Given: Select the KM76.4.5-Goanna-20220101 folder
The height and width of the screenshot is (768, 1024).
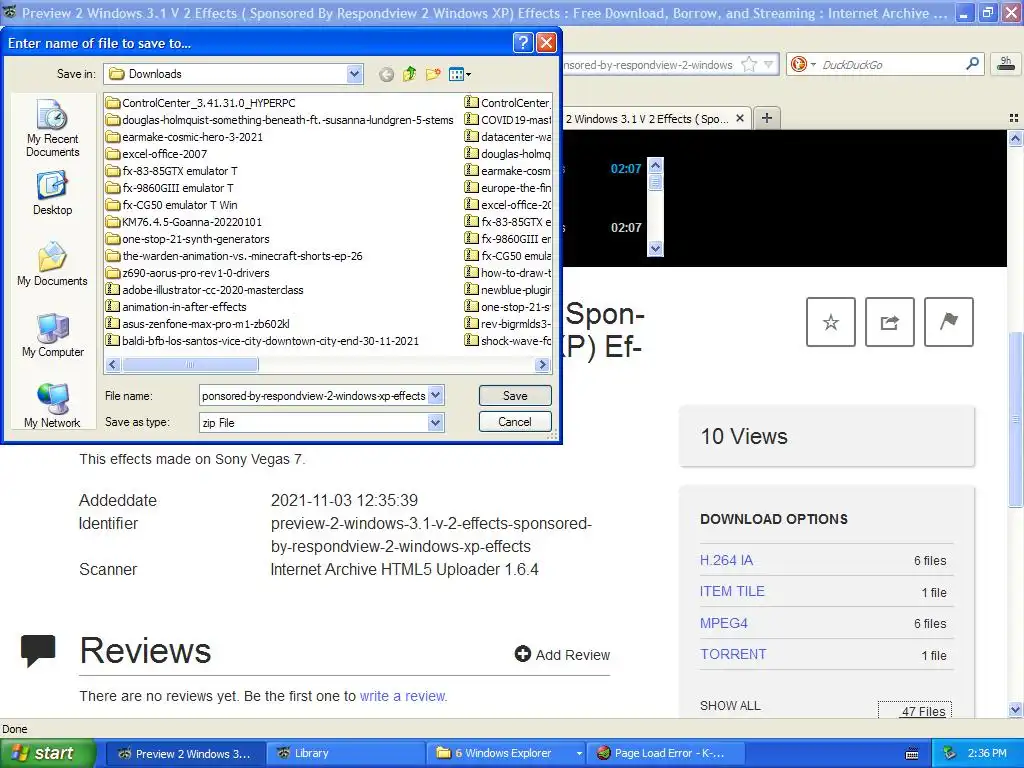Looking at the screenshot, I should click(x=184, y=221).
